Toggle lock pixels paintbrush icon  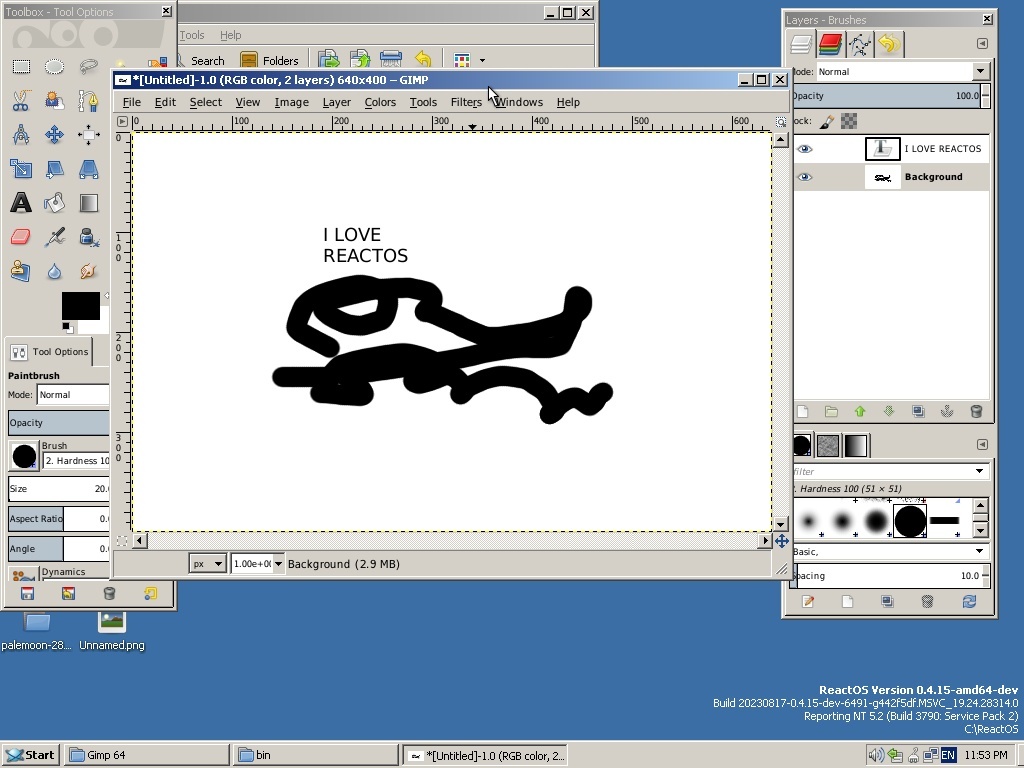tap(827, 121)
